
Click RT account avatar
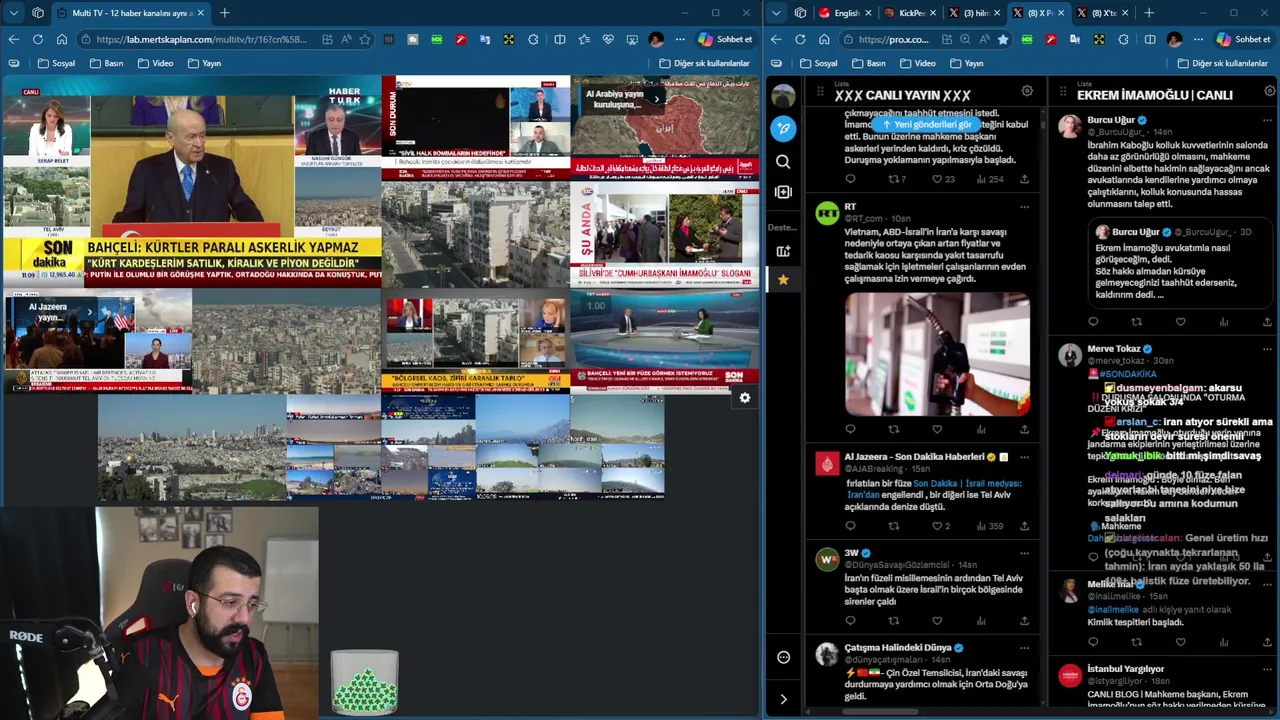[x=826, y=214]
